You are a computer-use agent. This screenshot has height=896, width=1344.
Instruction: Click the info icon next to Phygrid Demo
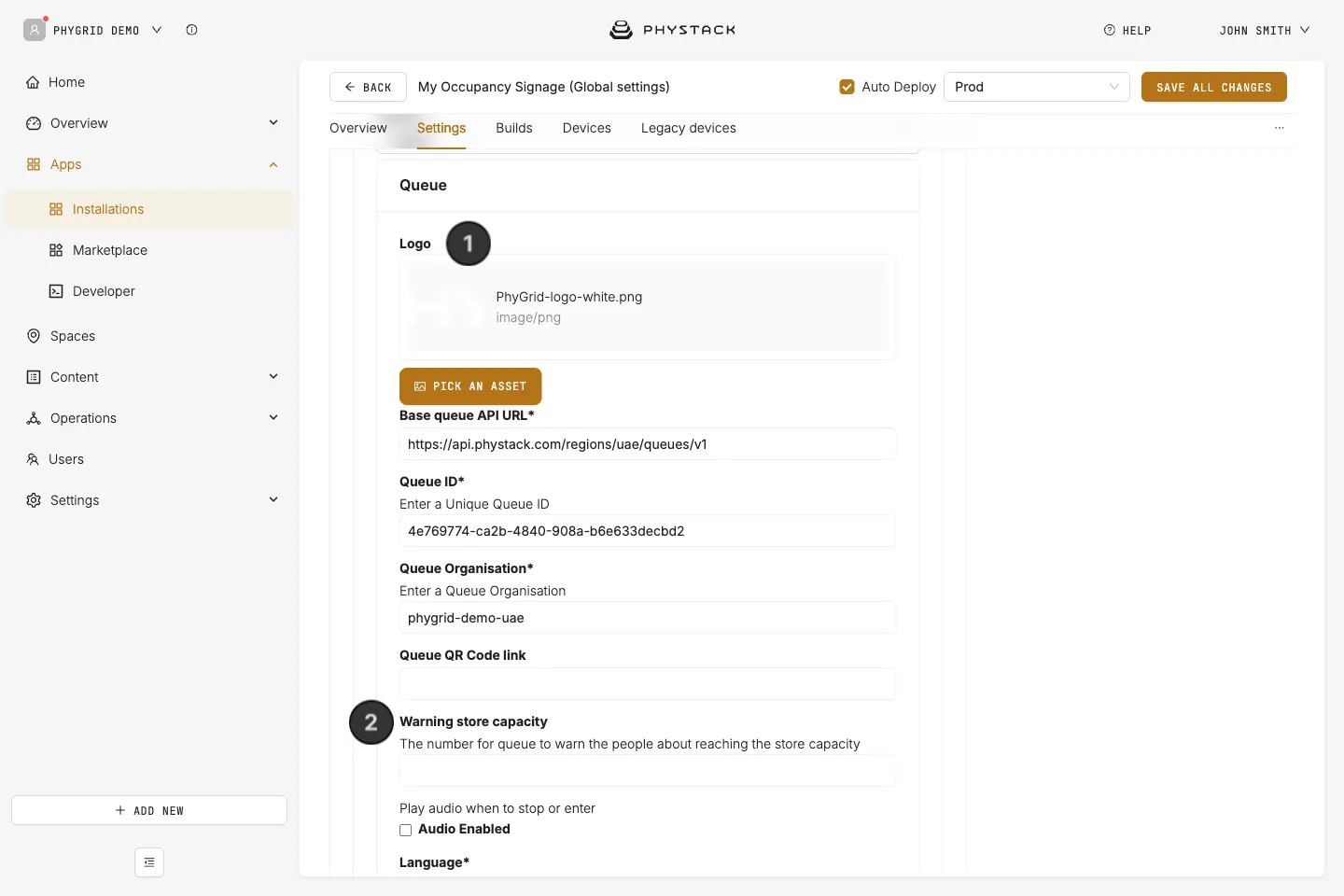click(x=191, y=30)
